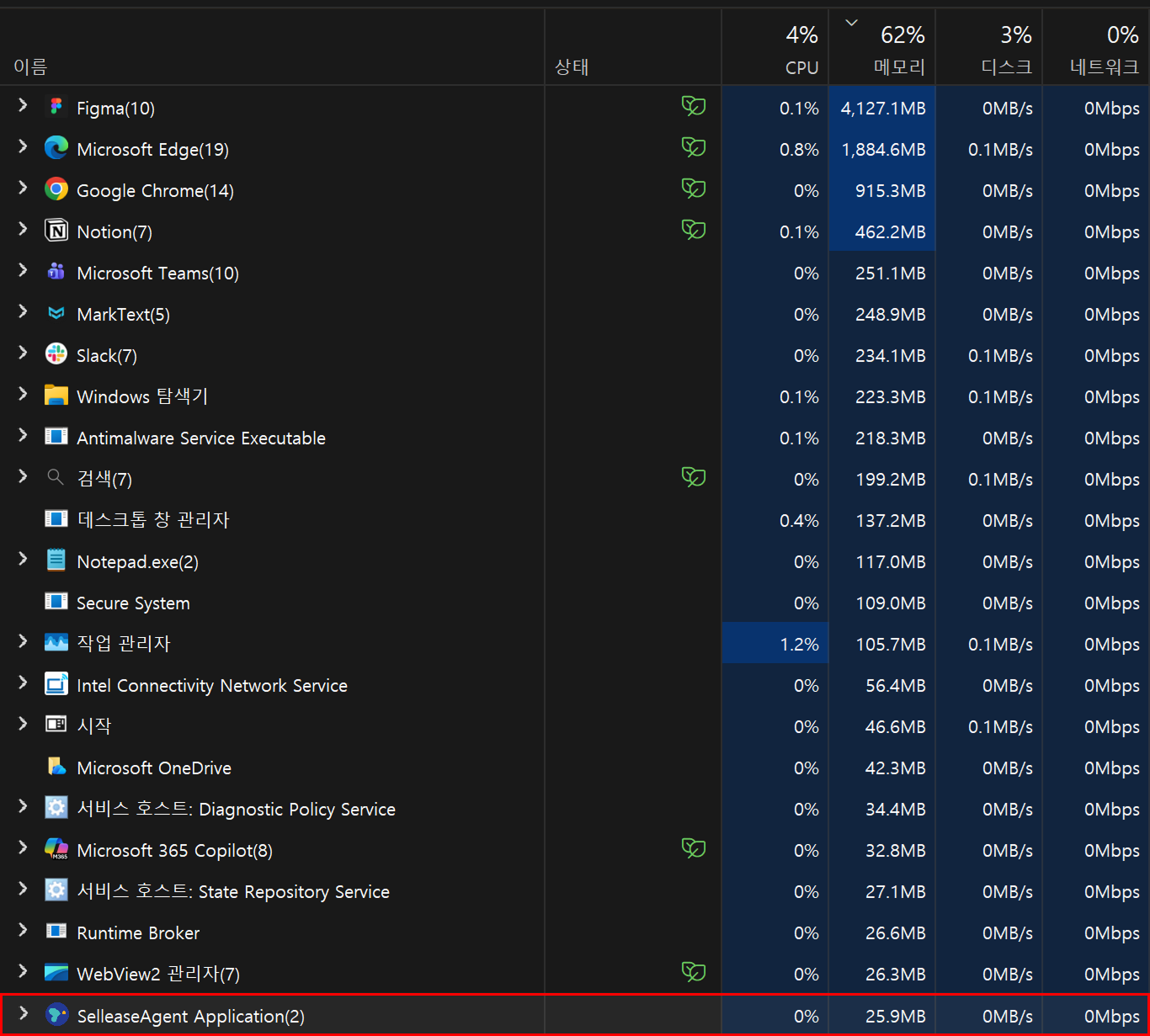
Task: Expand the Microsoft Teams(10) process group
Action: pos(23,270)
